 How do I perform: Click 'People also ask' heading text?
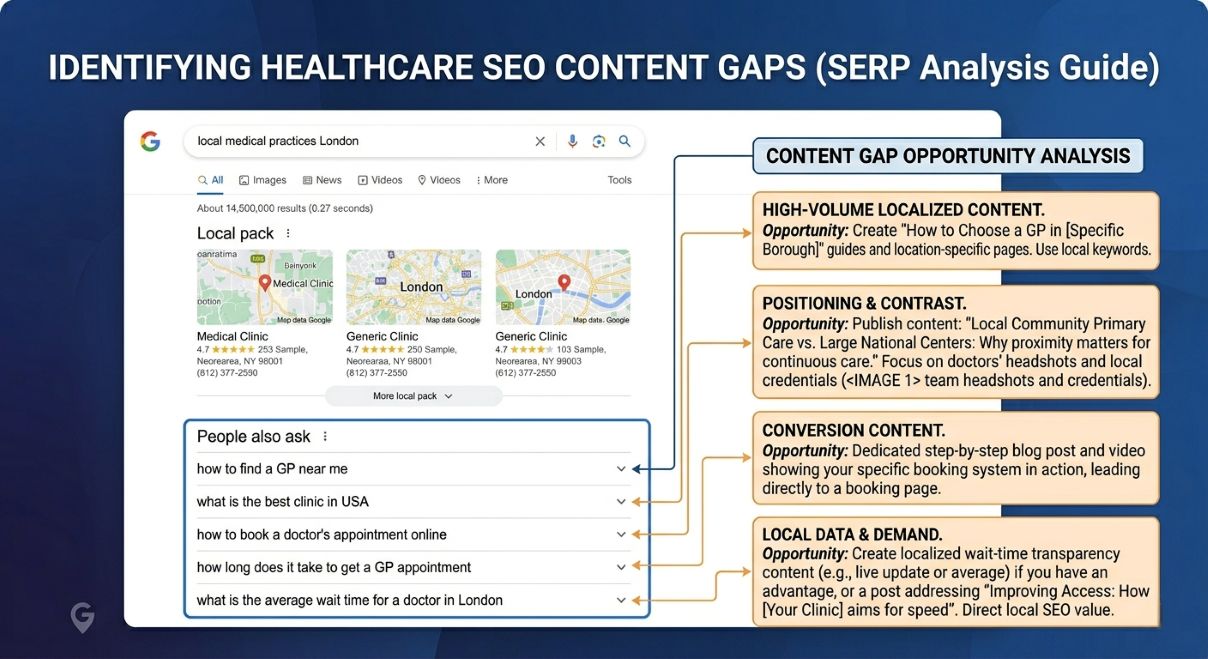pyautogui.click(x=254, y=437)
